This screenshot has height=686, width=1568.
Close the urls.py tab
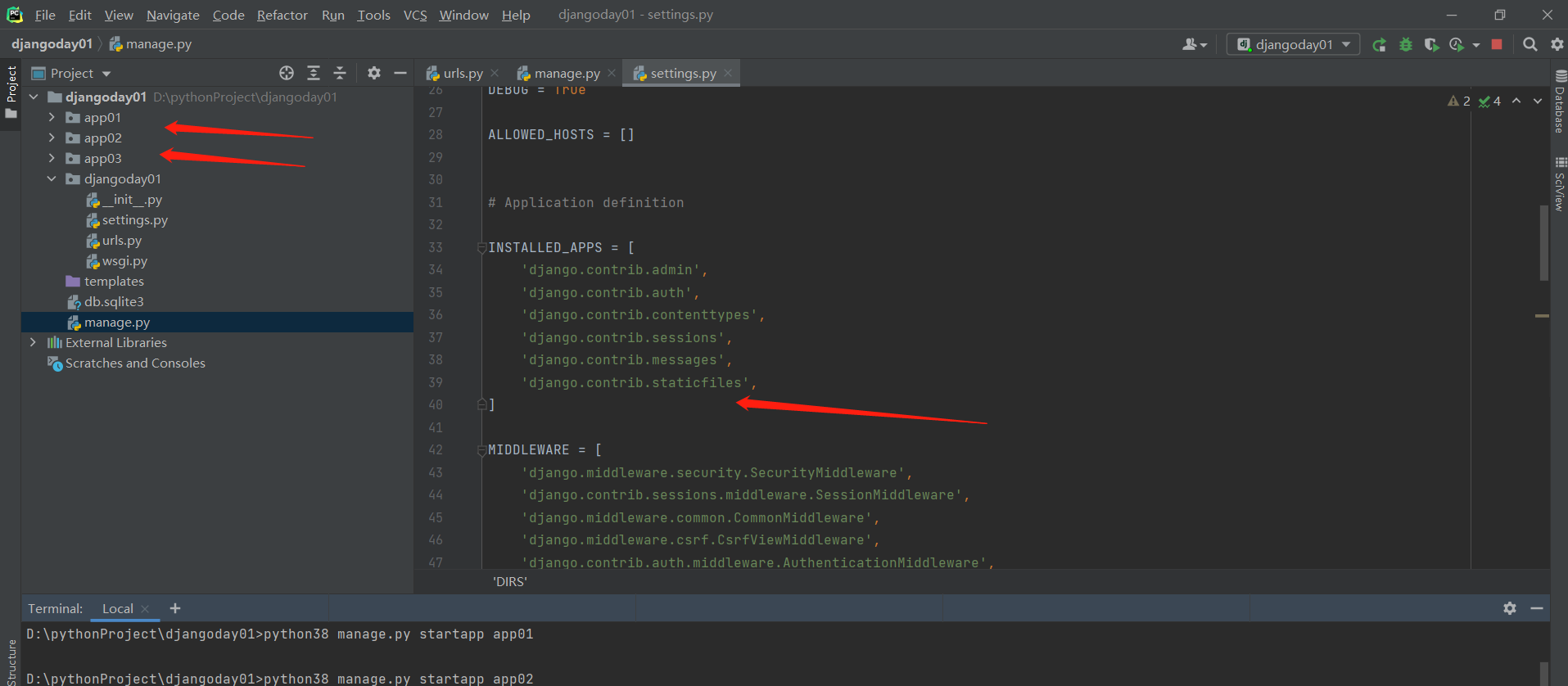tap(495, 74)
